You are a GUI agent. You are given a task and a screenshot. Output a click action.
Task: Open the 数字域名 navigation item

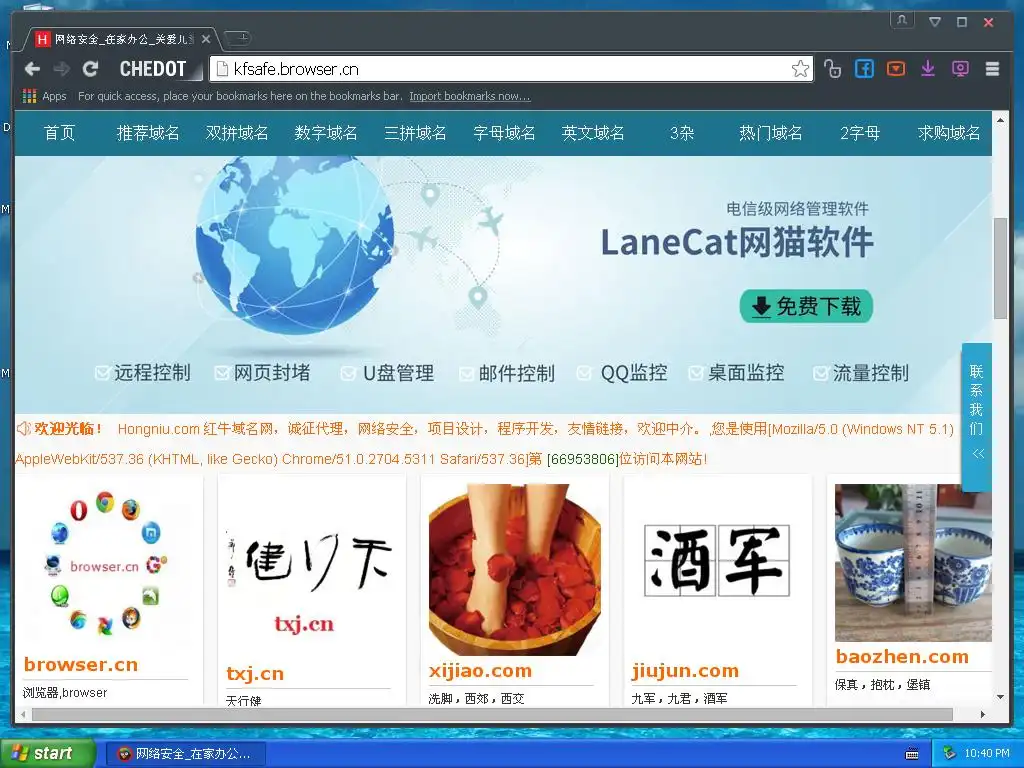coord(326,133)
